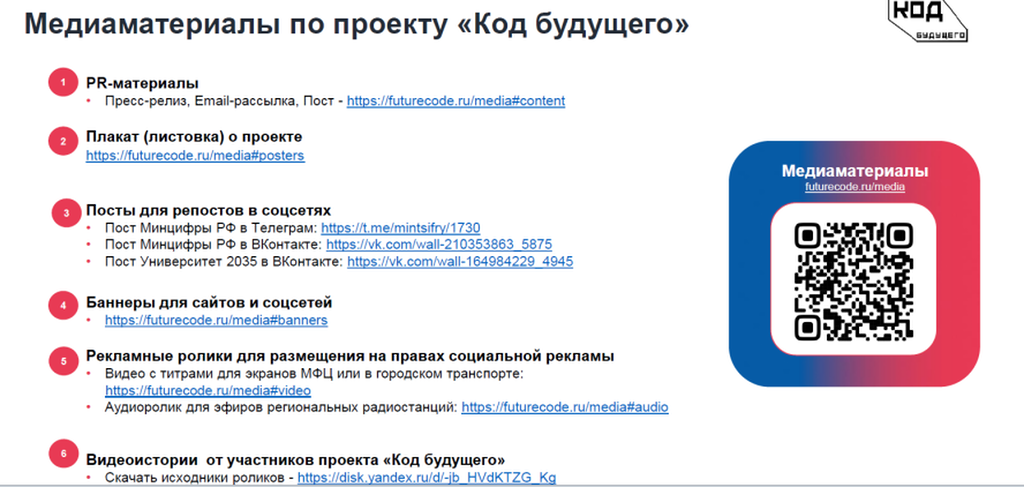
Task: Open the futurecode.ru/media#audio link
Action: coord(565,407)
